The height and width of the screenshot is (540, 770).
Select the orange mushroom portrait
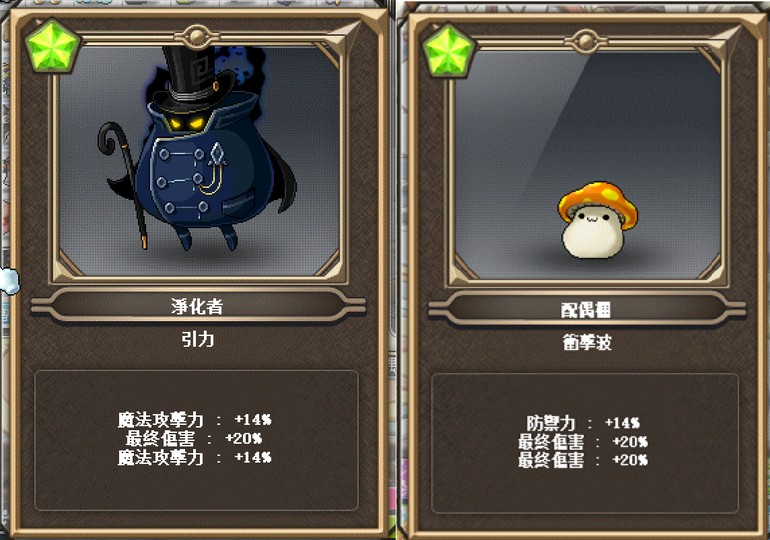pyautogui.click(x=588, y=166)
